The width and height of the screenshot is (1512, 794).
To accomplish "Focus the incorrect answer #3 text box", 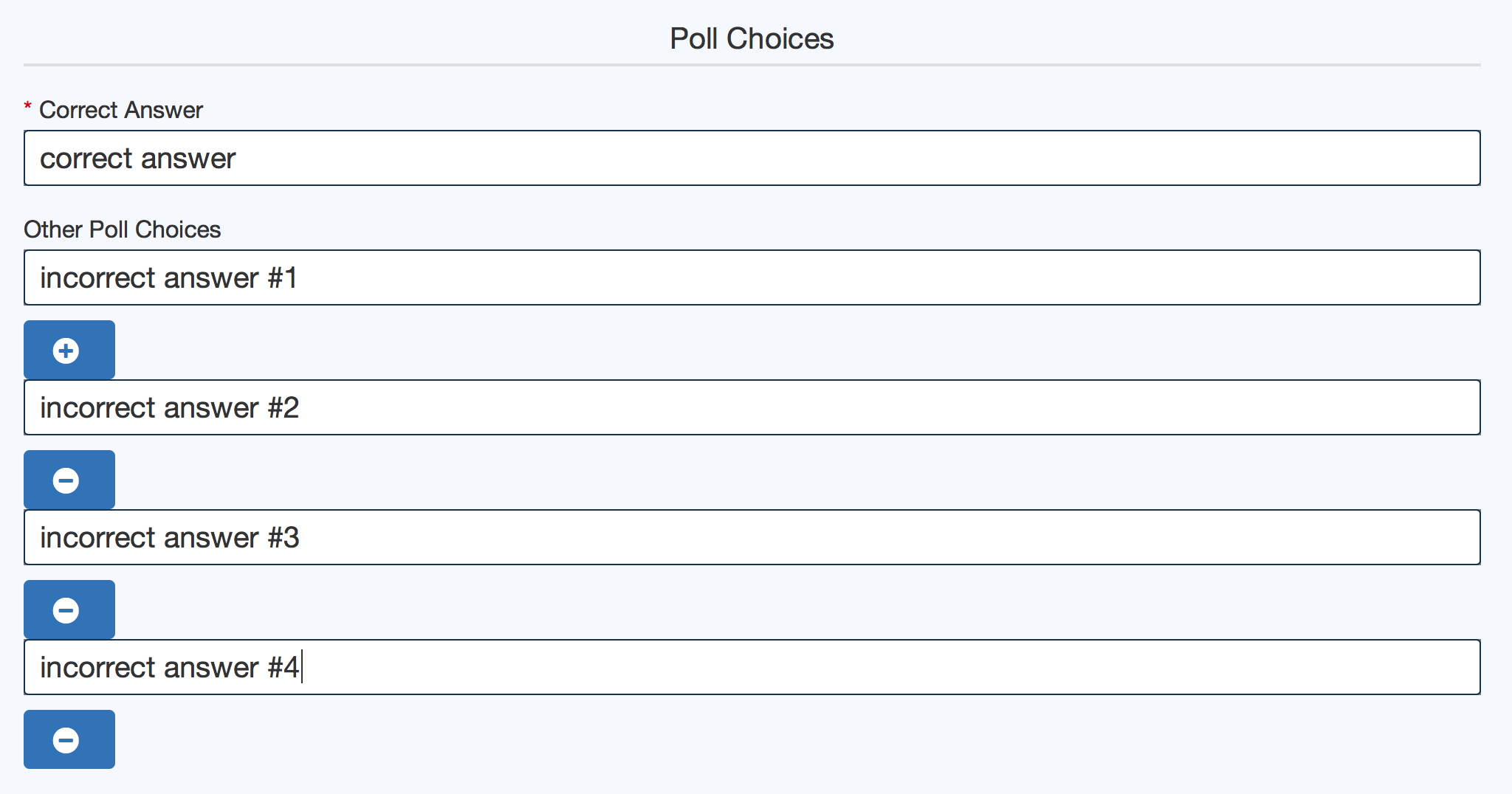I will tap(752, 537).
